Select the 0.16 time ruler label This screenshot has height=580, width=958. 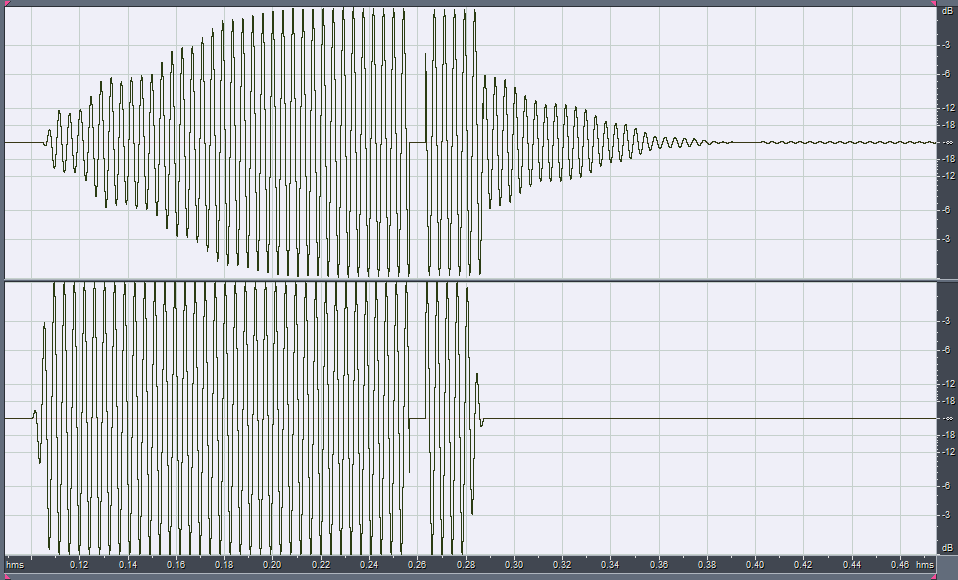coord(176,565)
